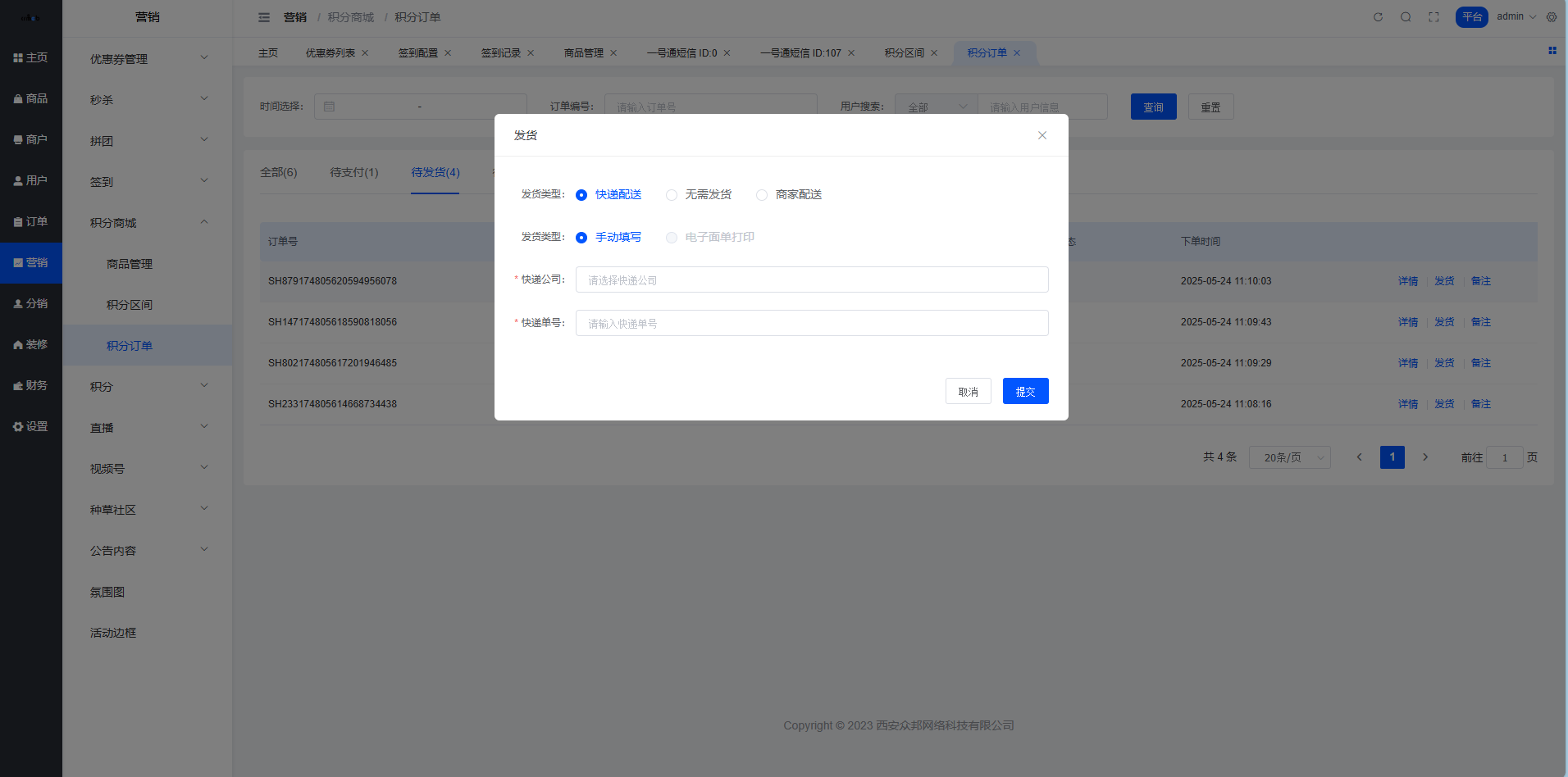The image size is (1568, 777).
Task: Click the calendar icon in 时间选择 field
Action: point(330,107)
